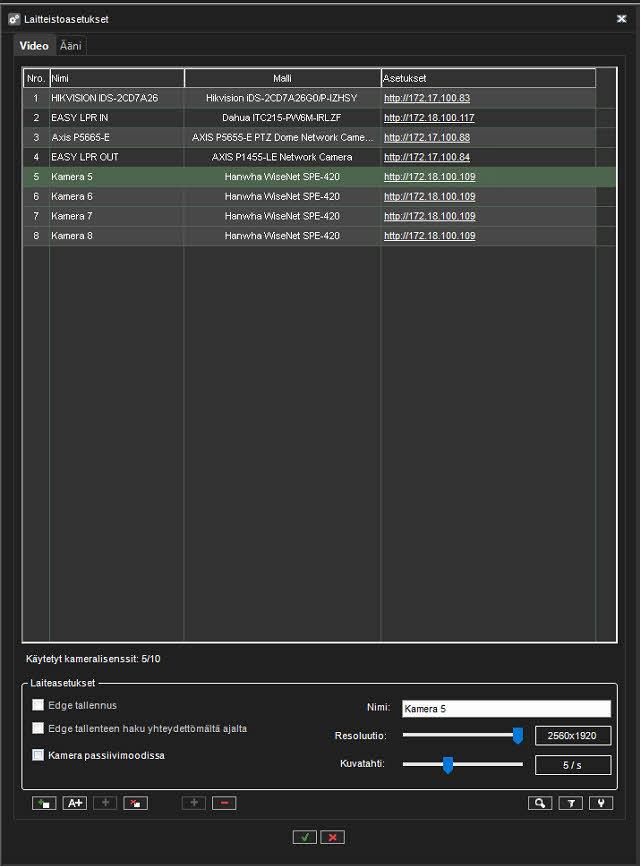Select the Axis P5665-E camera row
Image resolution: width=641 pixels, height=867 pixels.
(116, 137)
